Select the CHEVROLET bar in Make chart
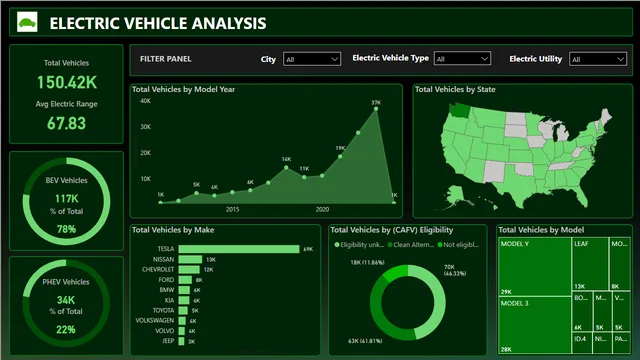Screen dimensions: 640x360 (x=189, y=269)
